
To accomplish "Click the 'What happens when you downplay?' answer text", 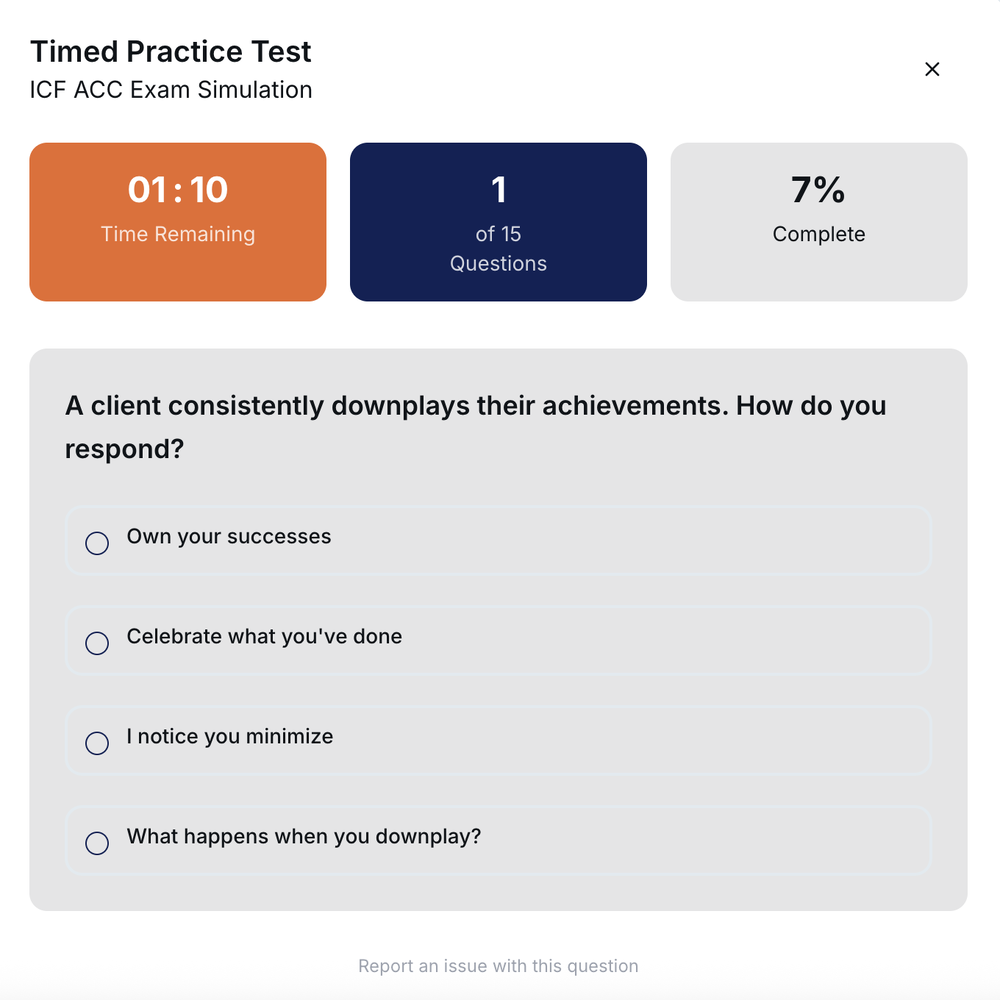I will pyautogui.click(x=304, y=837).
